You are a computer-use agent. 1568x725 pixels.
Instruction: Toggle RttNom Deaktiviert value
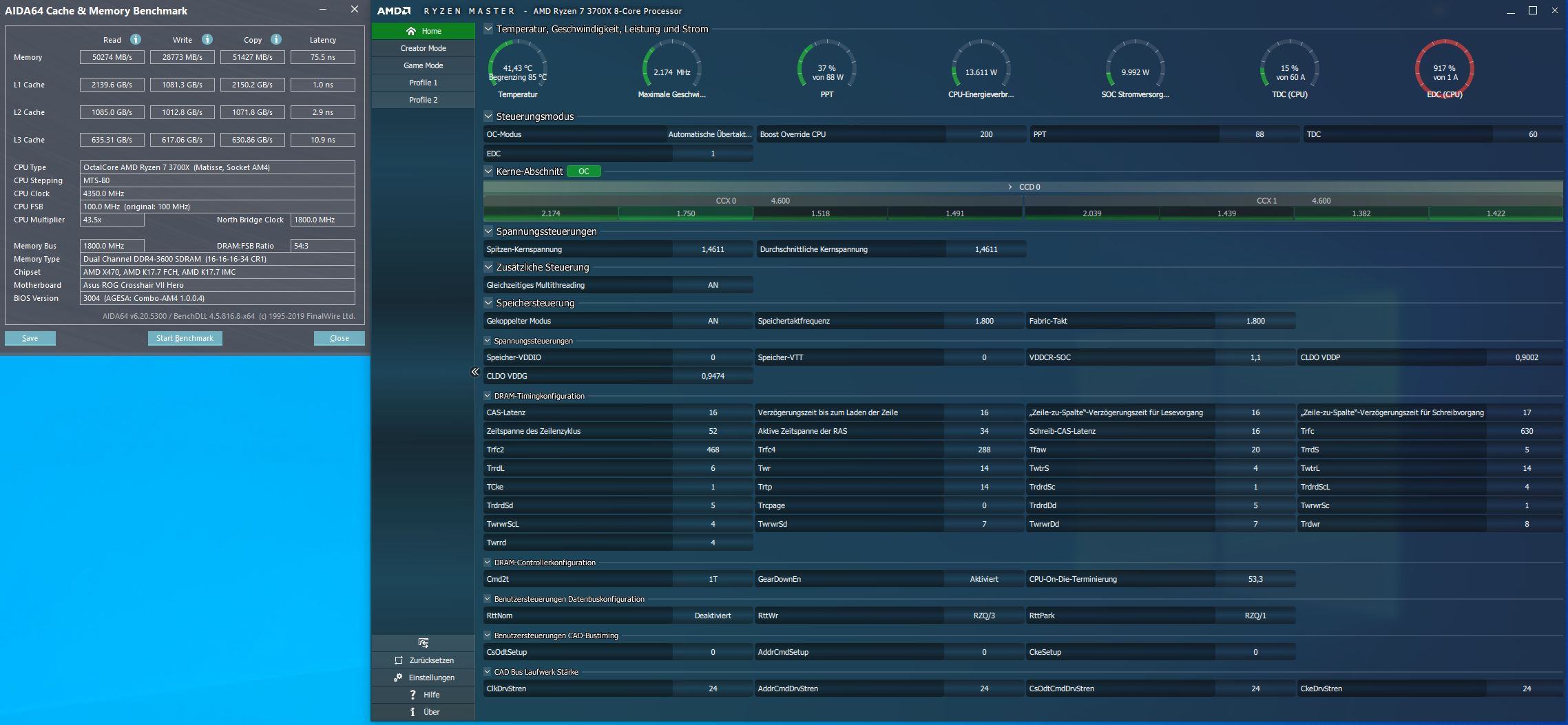713,616
